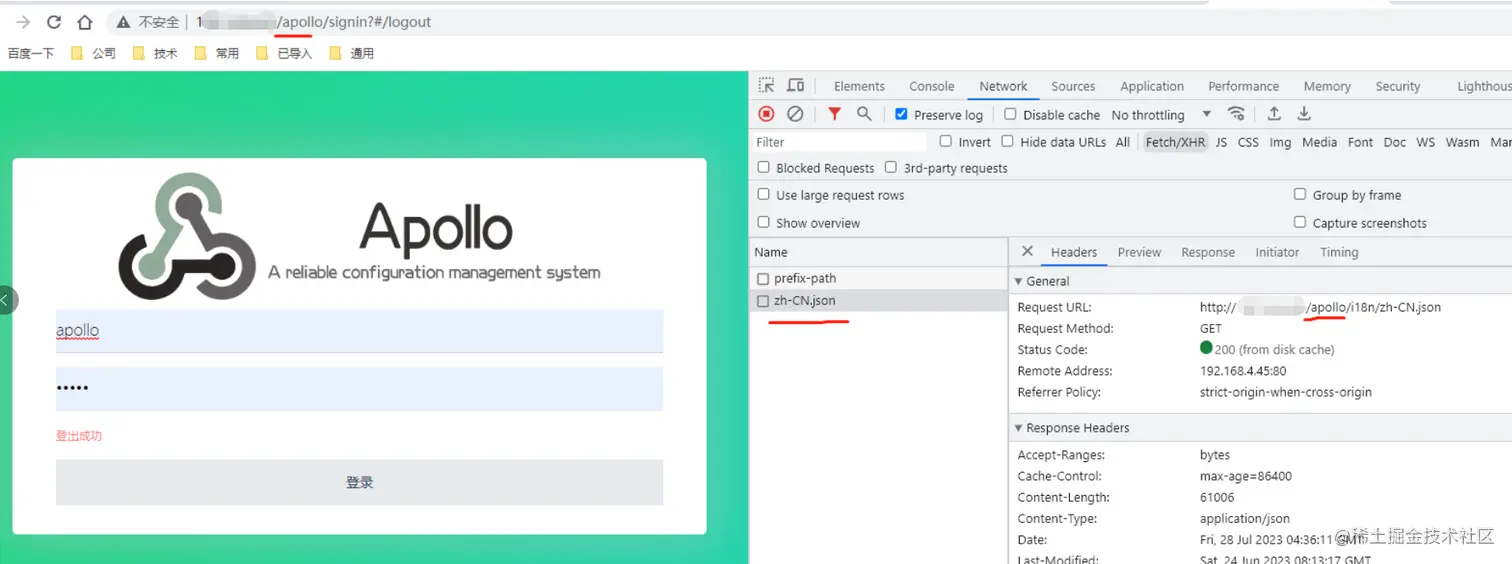Check 3rd-party requests checkbox
Screen dimensions: 1512x564
coord(891,167)
